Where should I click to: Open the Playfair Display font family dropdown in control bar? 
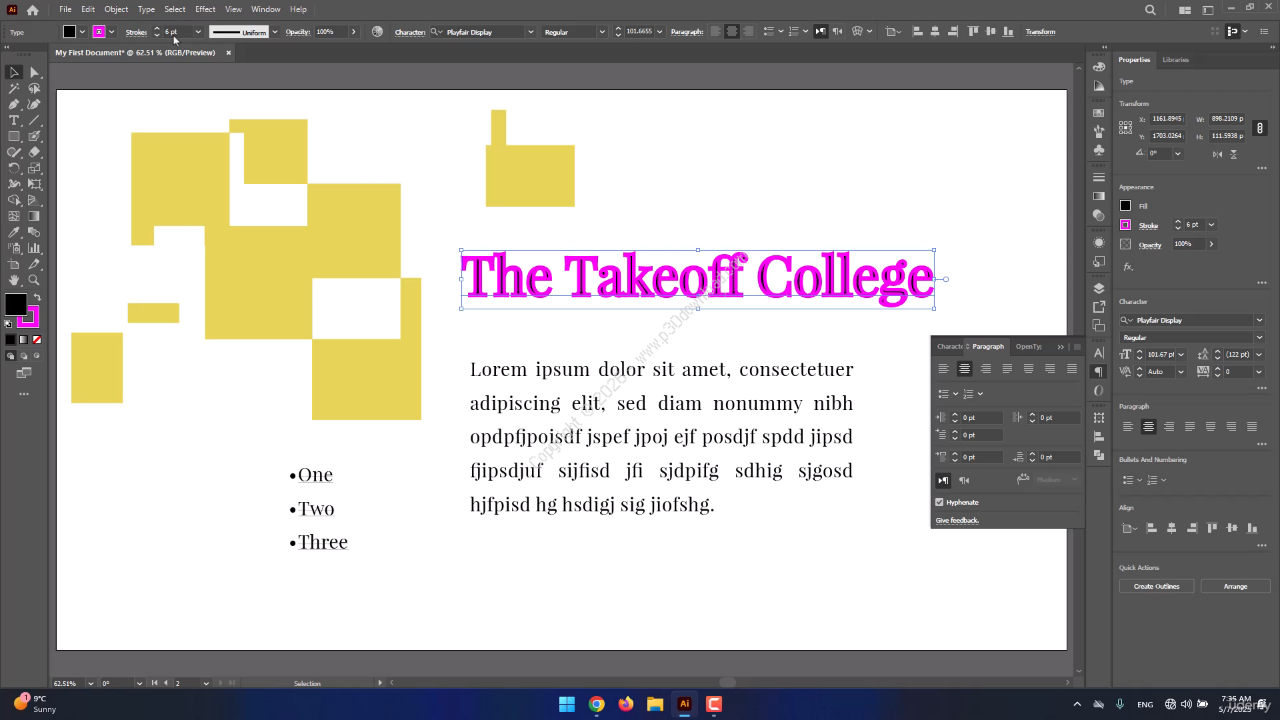530,32
